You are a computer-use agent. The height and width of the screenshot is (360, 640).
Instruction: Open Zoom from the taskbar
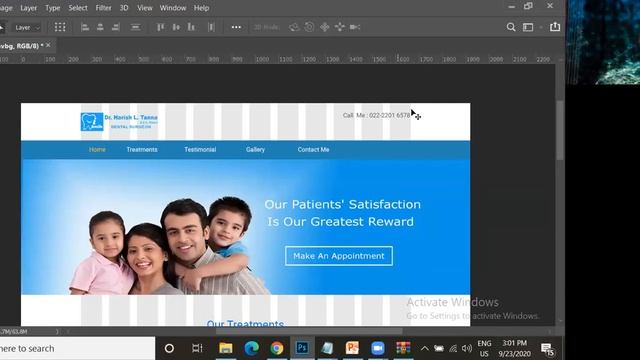point(378,348)
